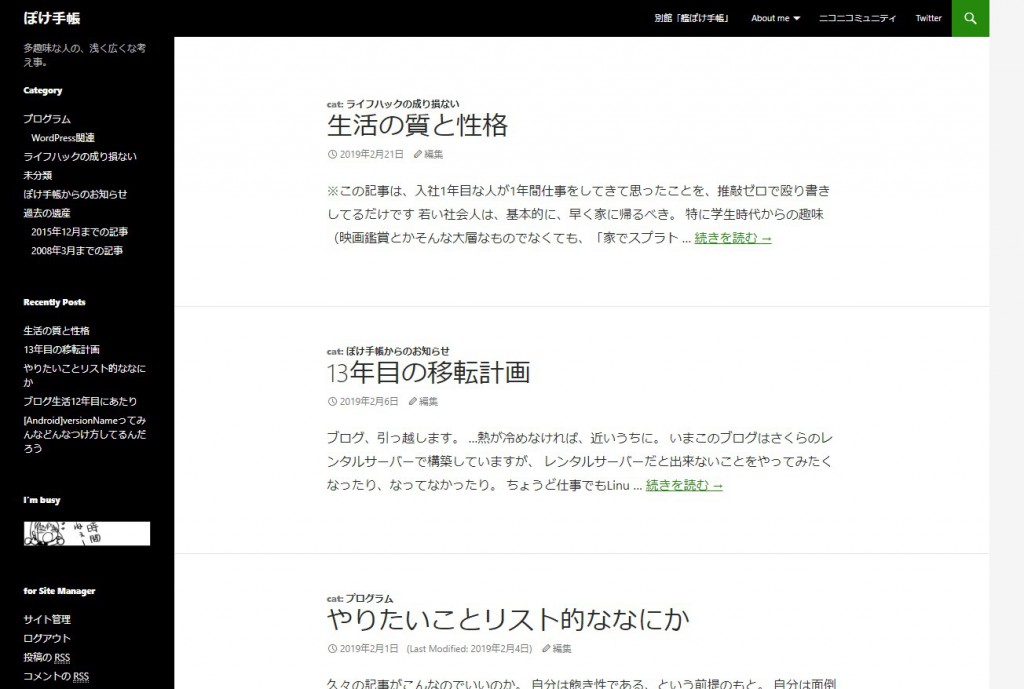Open 投稿の RSS feed link

click(47, 658)
